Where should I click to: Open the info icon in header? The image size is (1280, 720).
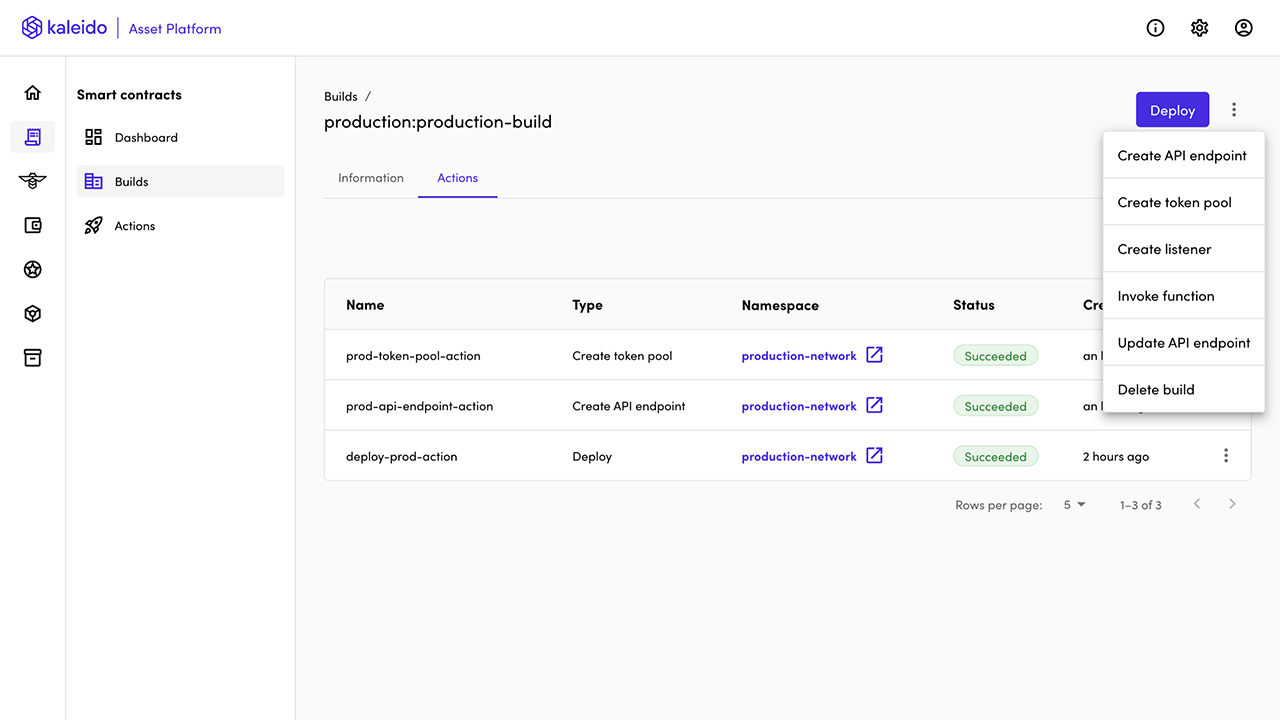pyautogui.click(x=1155, y=28)
